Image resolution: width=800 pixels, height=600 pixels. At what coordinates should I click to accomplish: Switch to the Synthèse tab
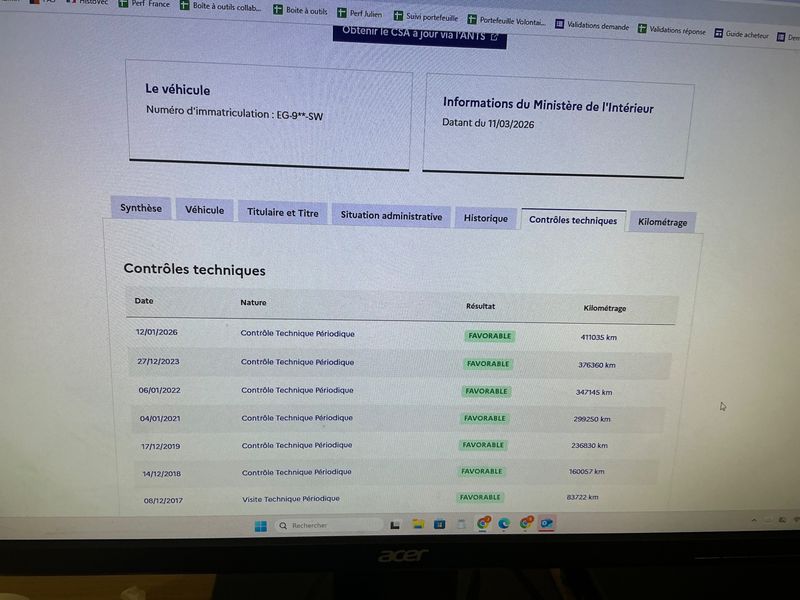click(141, 208)
